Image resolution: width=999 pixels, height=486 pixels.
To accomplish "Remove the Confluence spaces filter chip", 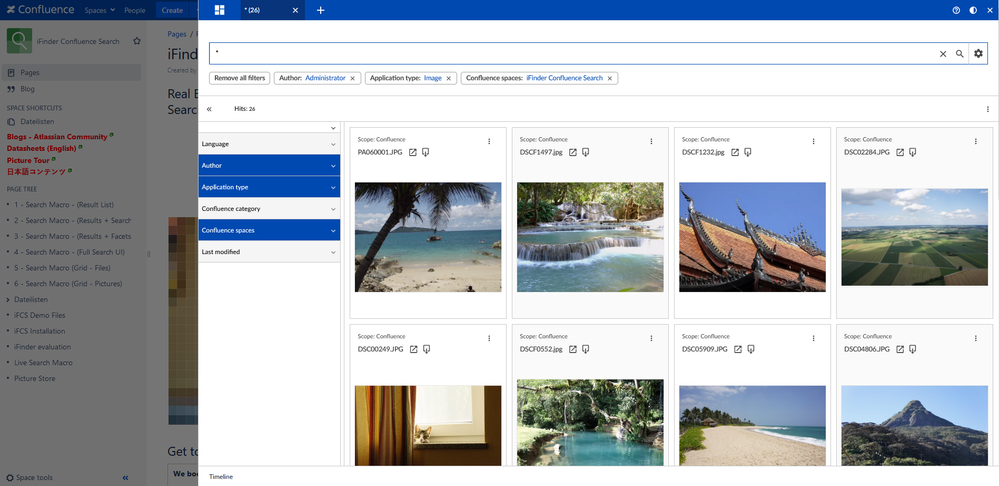I will [x=610, y=78].
